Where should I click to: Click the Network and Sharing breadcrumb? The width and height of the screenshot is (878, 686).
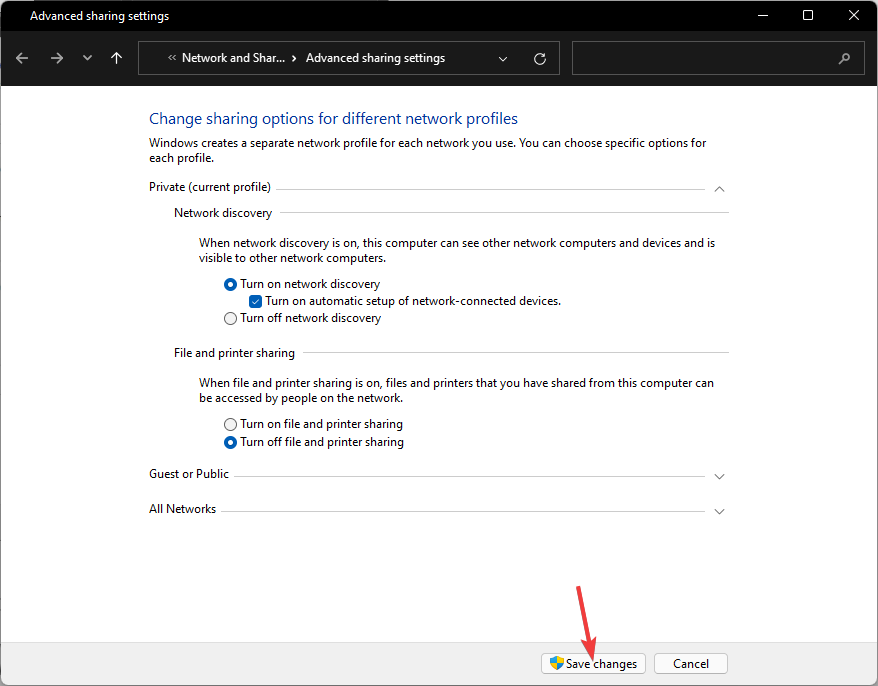click(x=232, y=58)
